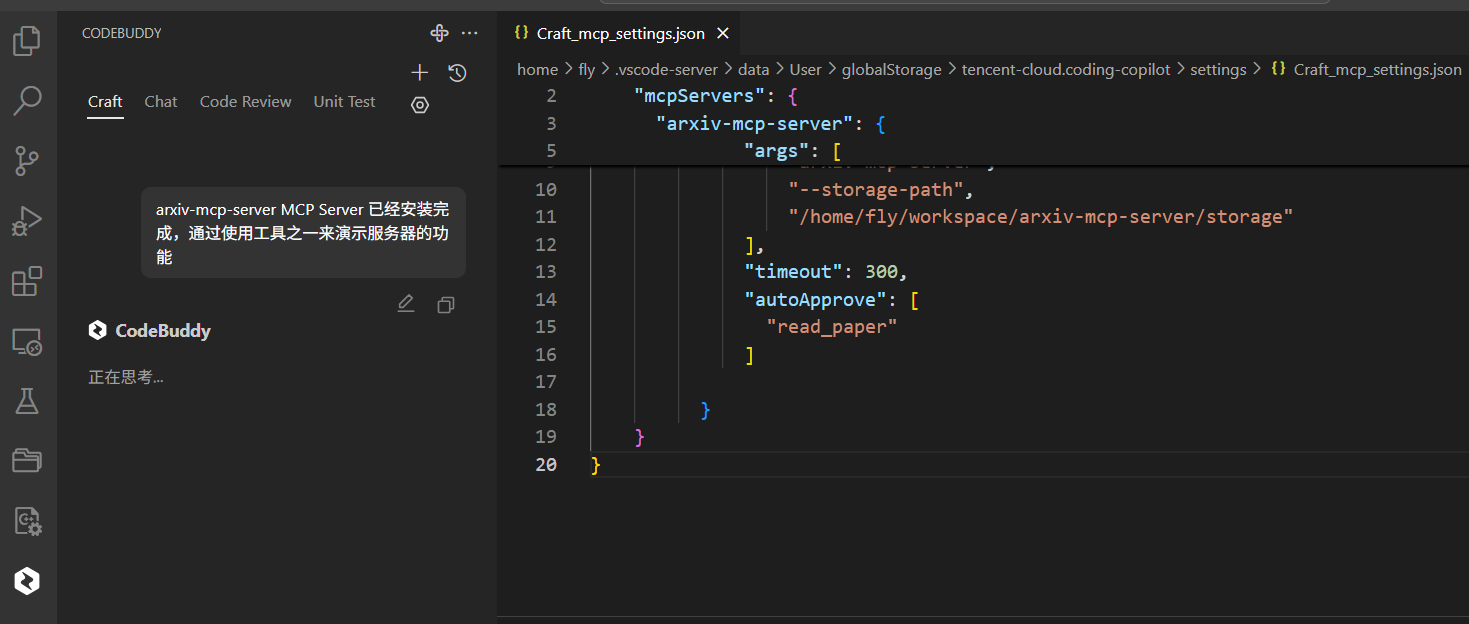
Task: Click the "--storage-path" string value
Action: (x=876, y=189)
